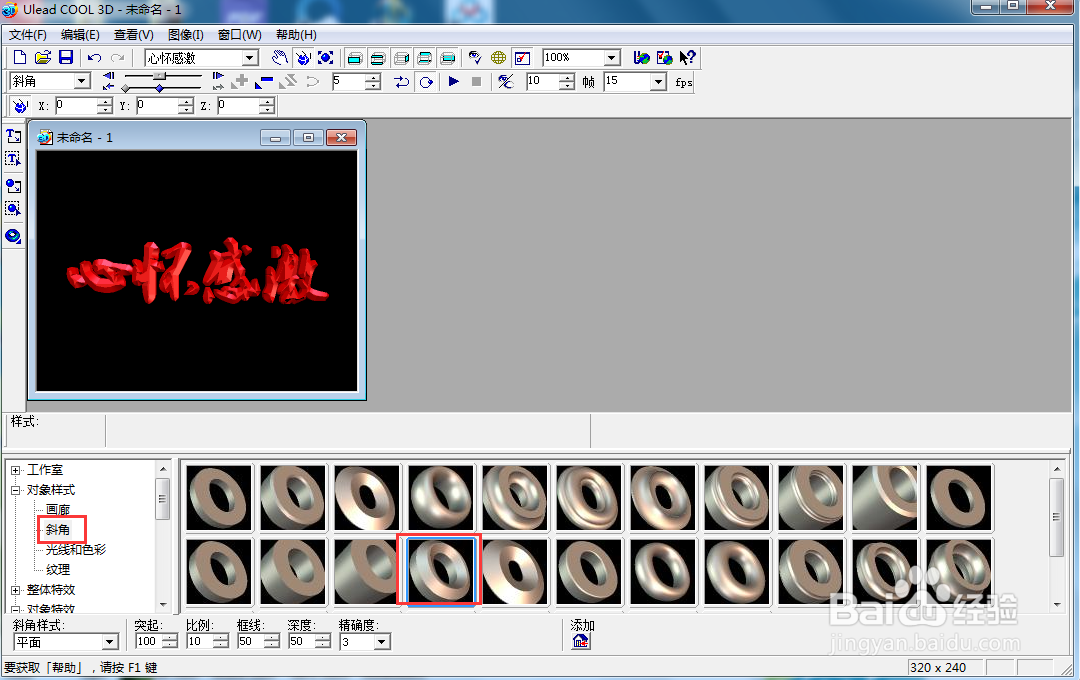The image size is (1080, 680).
Task: Select 光线和色彩 in the tree
Action: tap(76, 550)
